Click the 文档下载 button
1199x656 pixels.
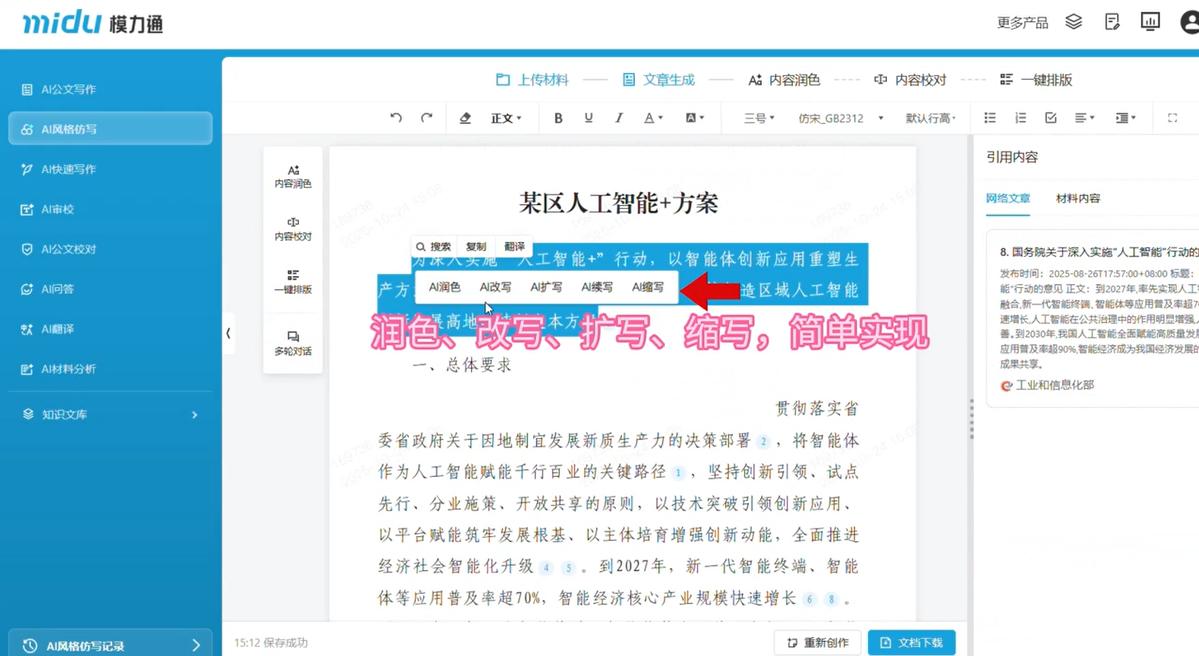point(911,642)
